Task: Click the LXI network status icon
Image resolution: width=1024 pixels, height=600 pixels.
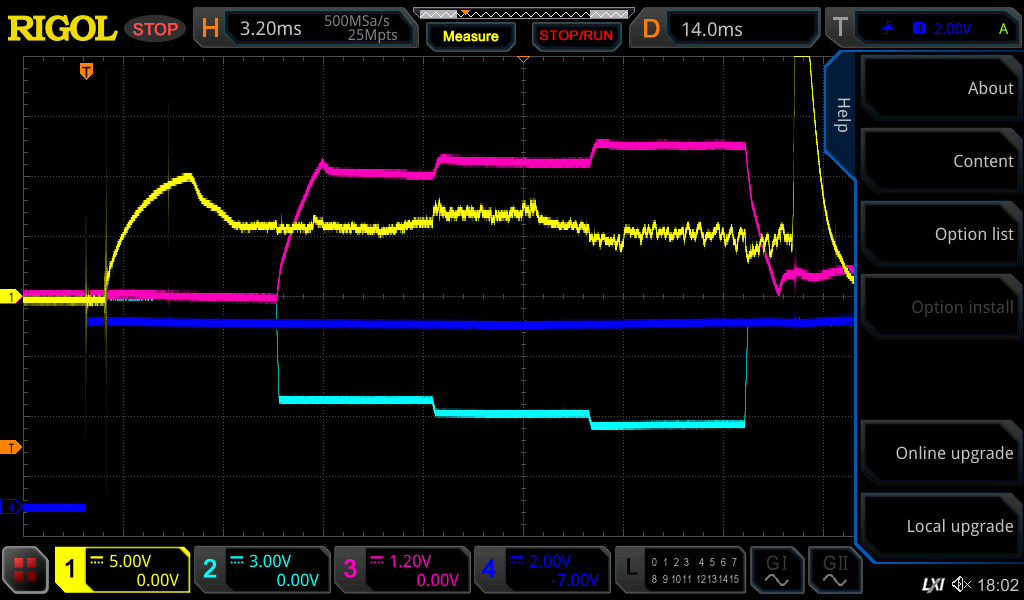Action: [932, 584]
